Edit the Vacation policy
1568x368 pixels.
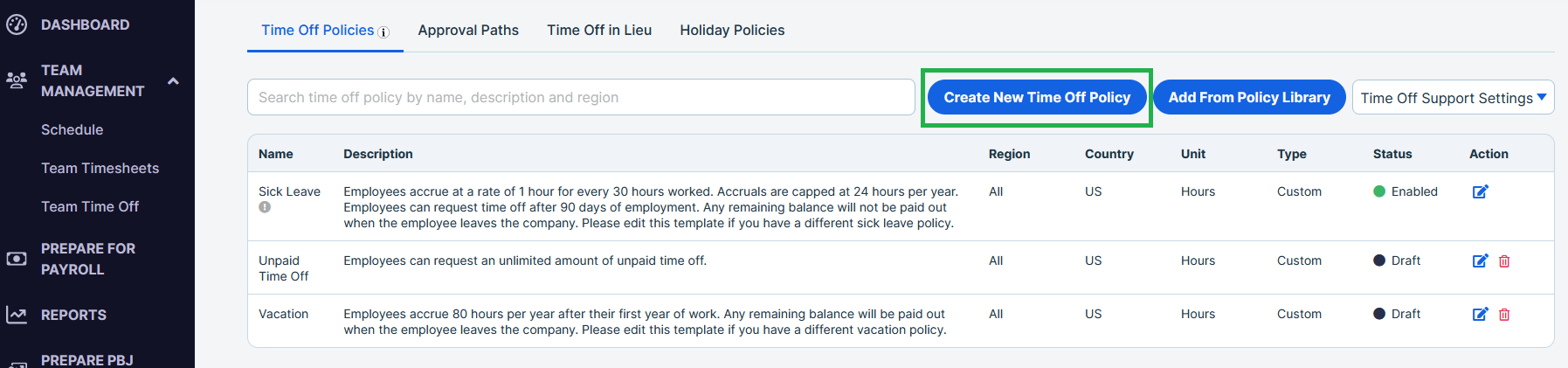pos(1480,314)
